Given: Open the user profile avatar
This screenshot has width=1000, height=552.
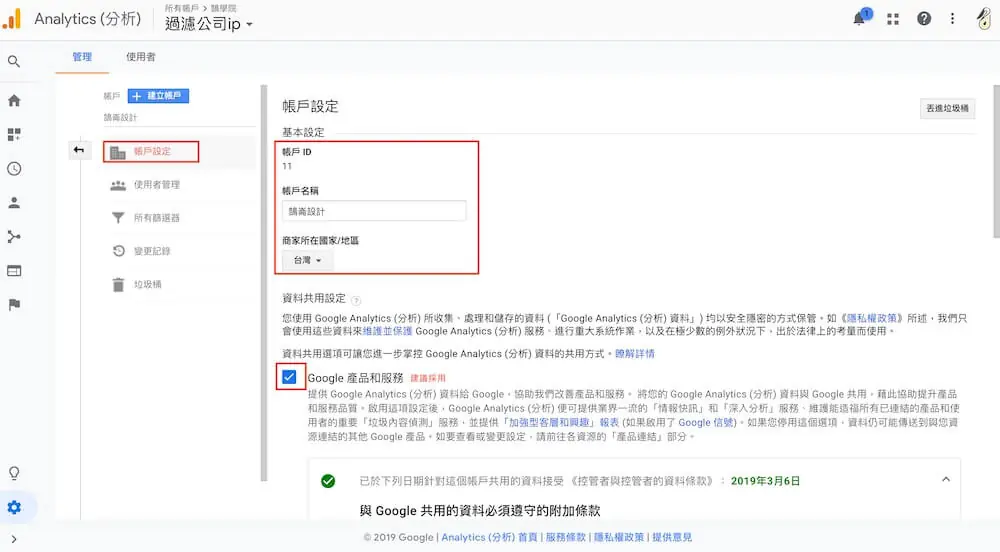Looking at the screenshot, I should tap(984, 18).
